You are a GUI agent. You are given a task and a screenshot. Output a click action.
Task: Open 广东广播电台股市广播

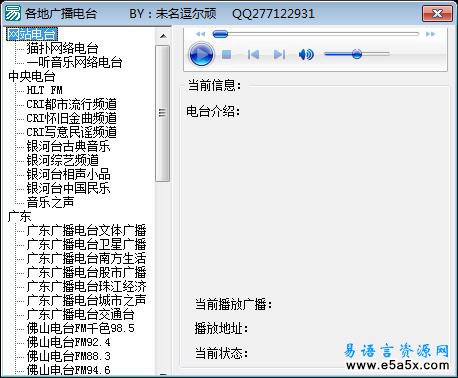(86, 272)
